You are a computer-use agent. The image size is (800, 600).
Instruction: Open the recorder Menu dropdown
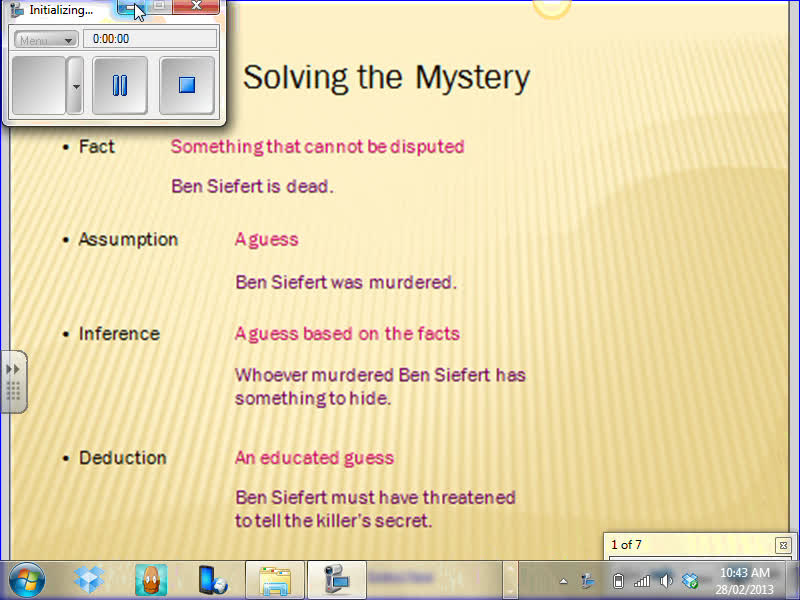coord(46,39)
